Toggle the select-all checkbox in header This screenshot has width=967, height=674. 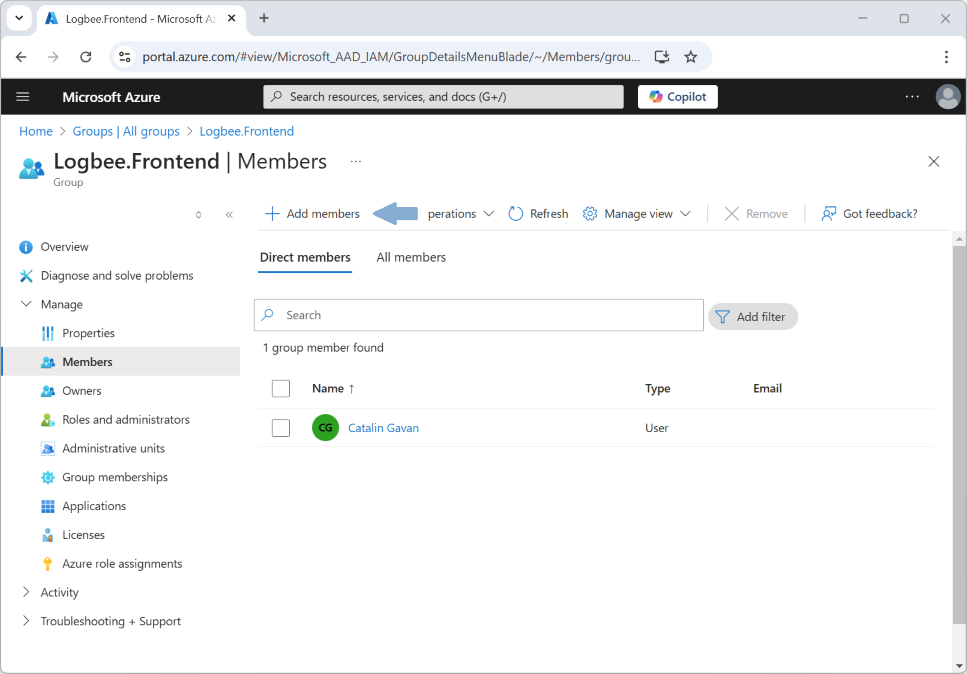click(x=281, y=389)
